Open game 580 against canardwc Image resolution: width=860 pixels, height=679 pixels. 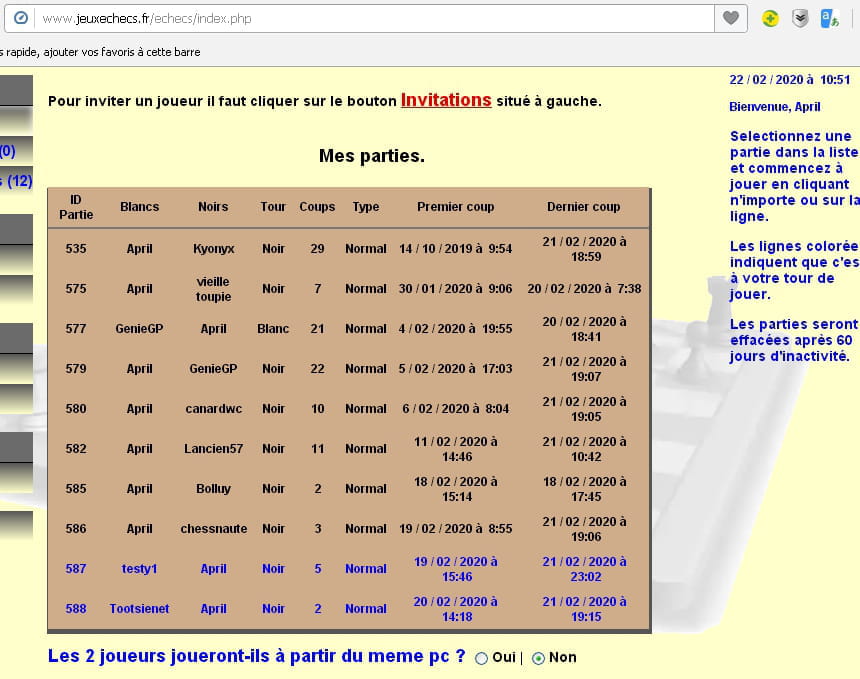click(349, 409)
